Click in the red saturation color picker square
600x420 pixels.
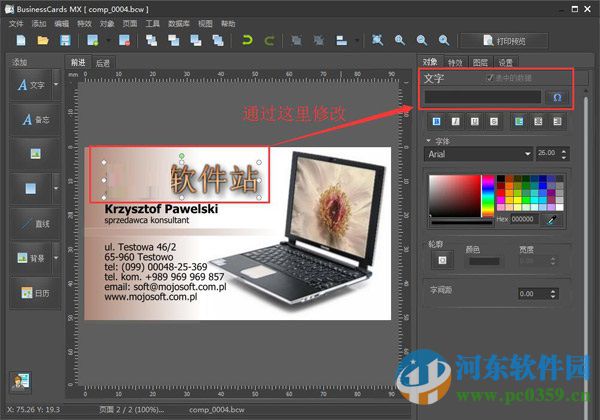click(x=455, y=196)
